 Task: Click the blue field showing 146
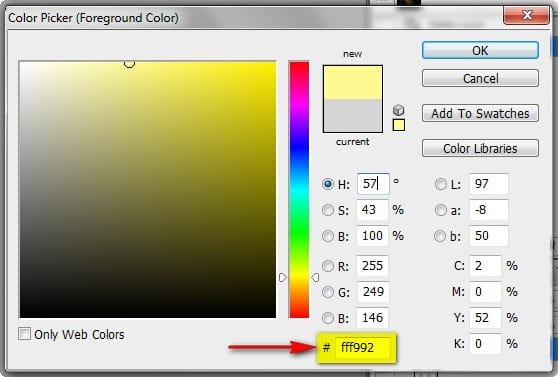(x=372, y=318)
